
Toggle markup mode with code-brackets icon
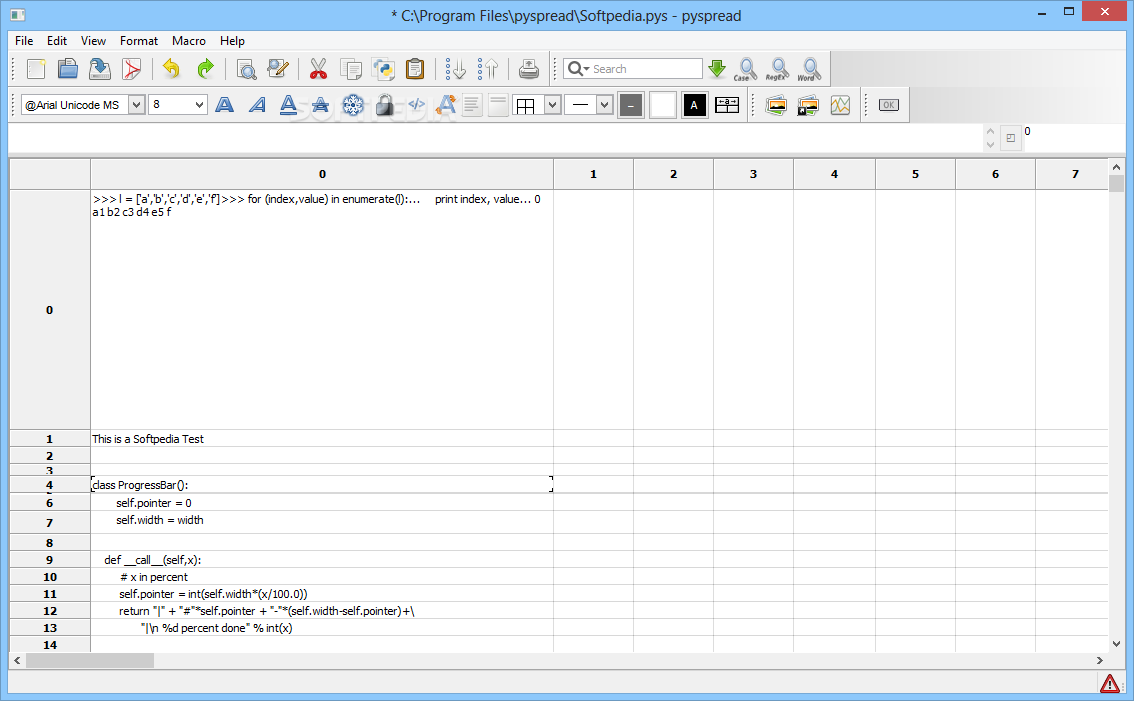click(x=417, y=105)
